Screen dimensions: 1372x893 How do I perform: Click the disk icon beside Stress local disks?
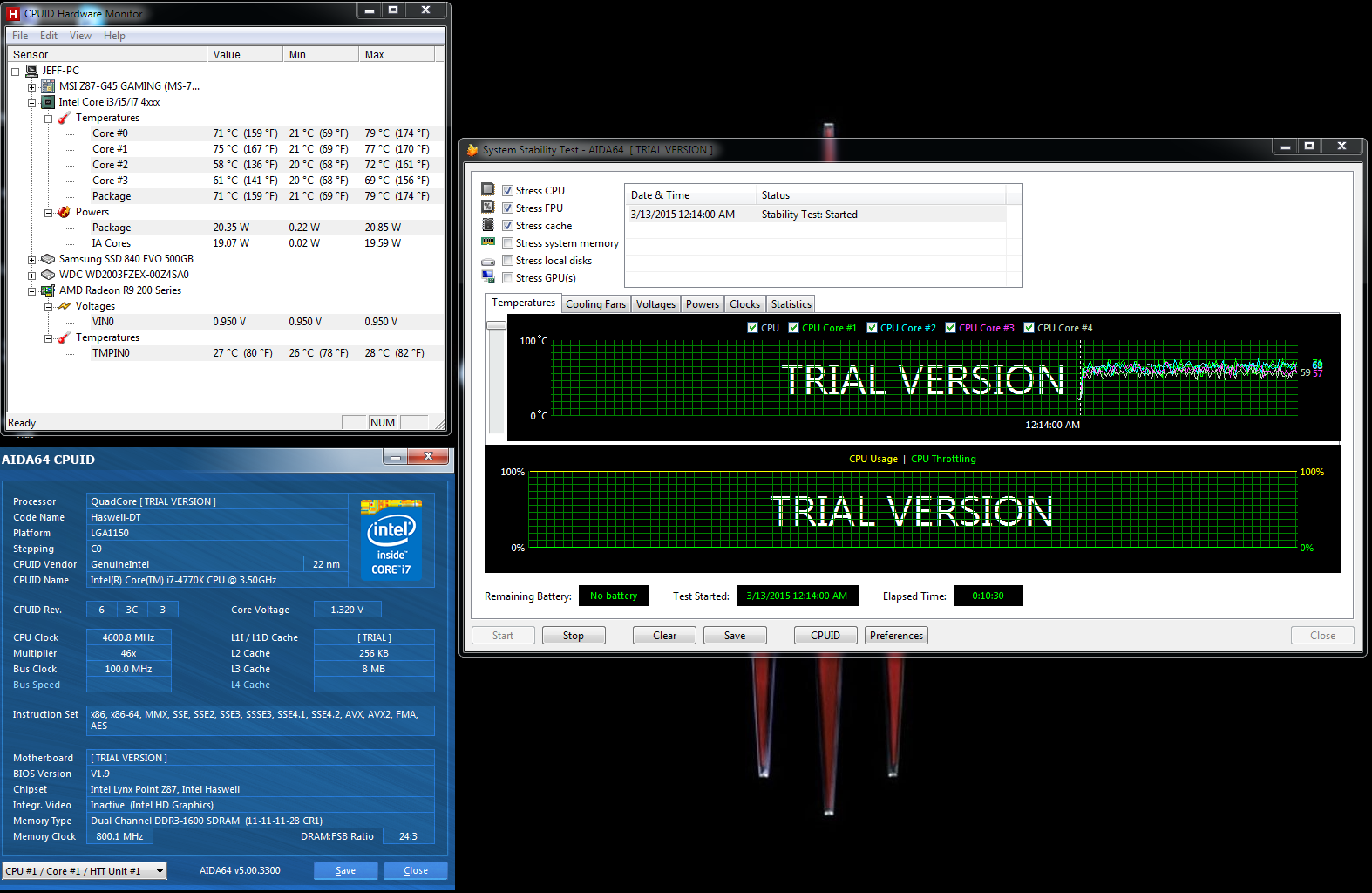pyautogui.click(x=488, y=261)
